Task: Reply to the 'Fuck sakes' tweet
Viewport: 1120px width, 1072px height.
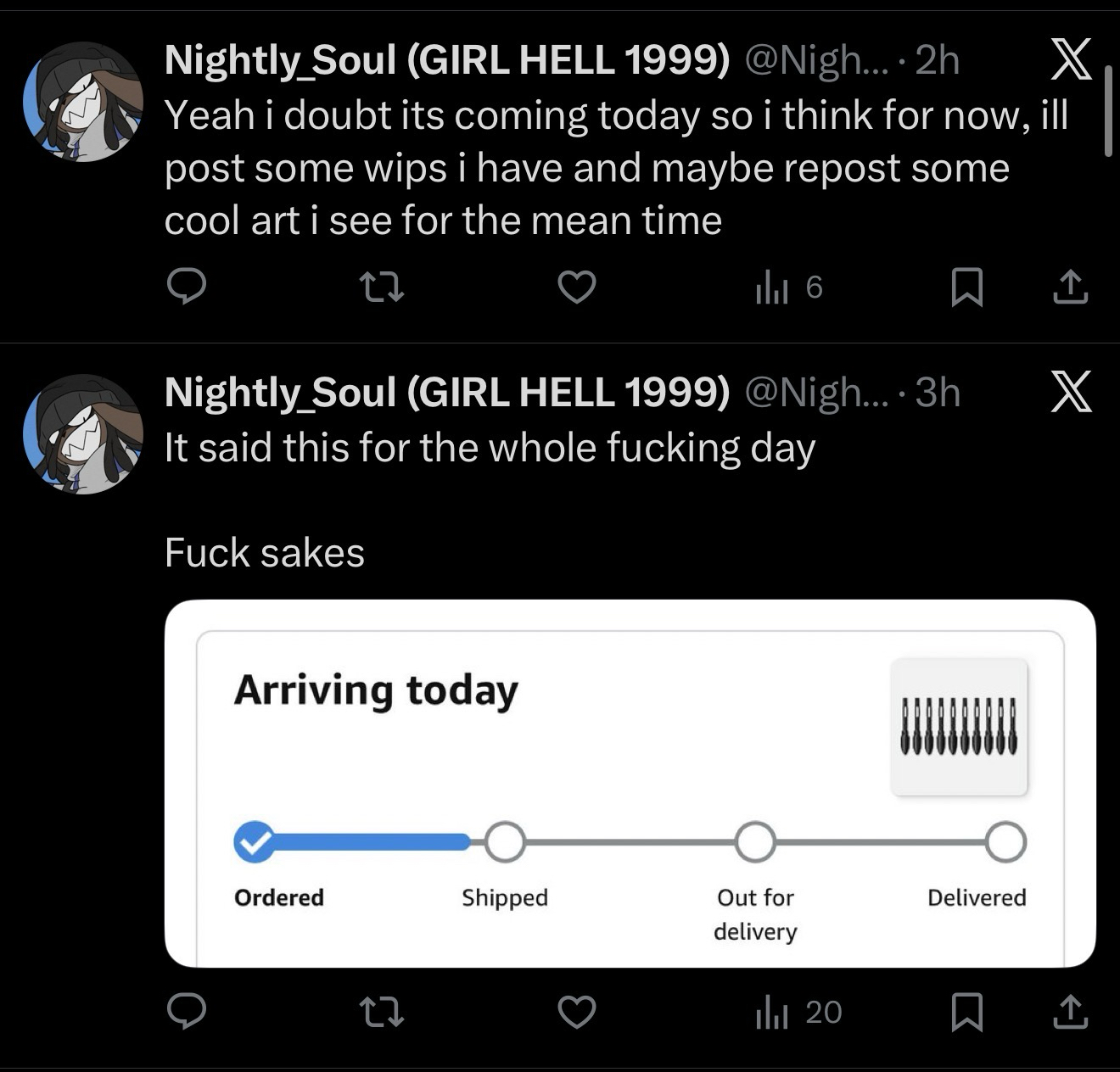Action: coord(186,1012)
